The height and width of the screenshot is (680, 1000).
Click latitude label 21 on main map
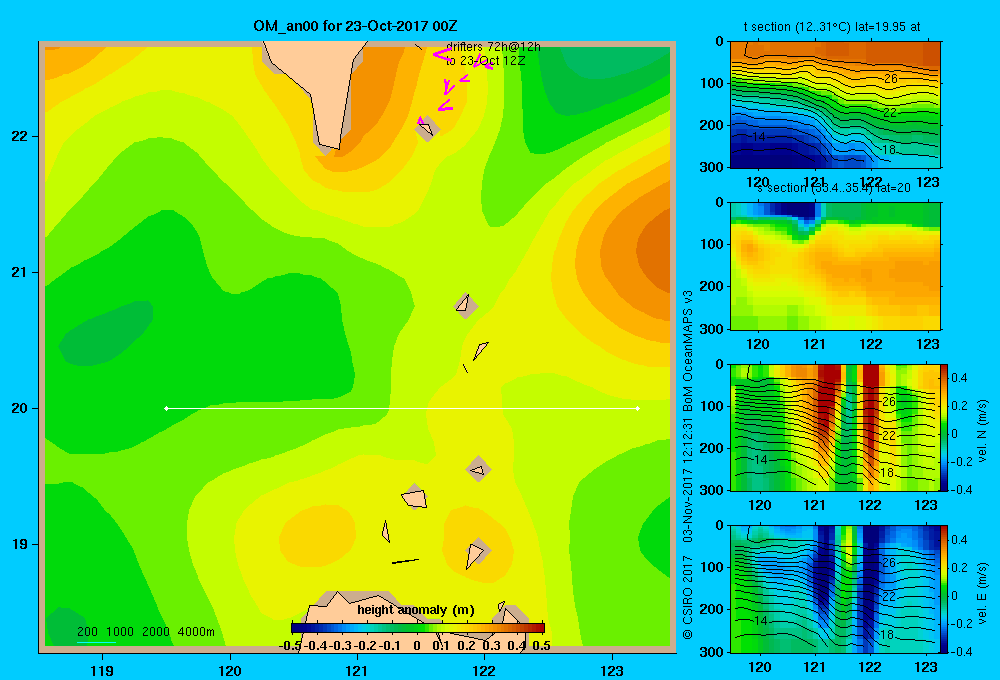click(x=20, y=272)
